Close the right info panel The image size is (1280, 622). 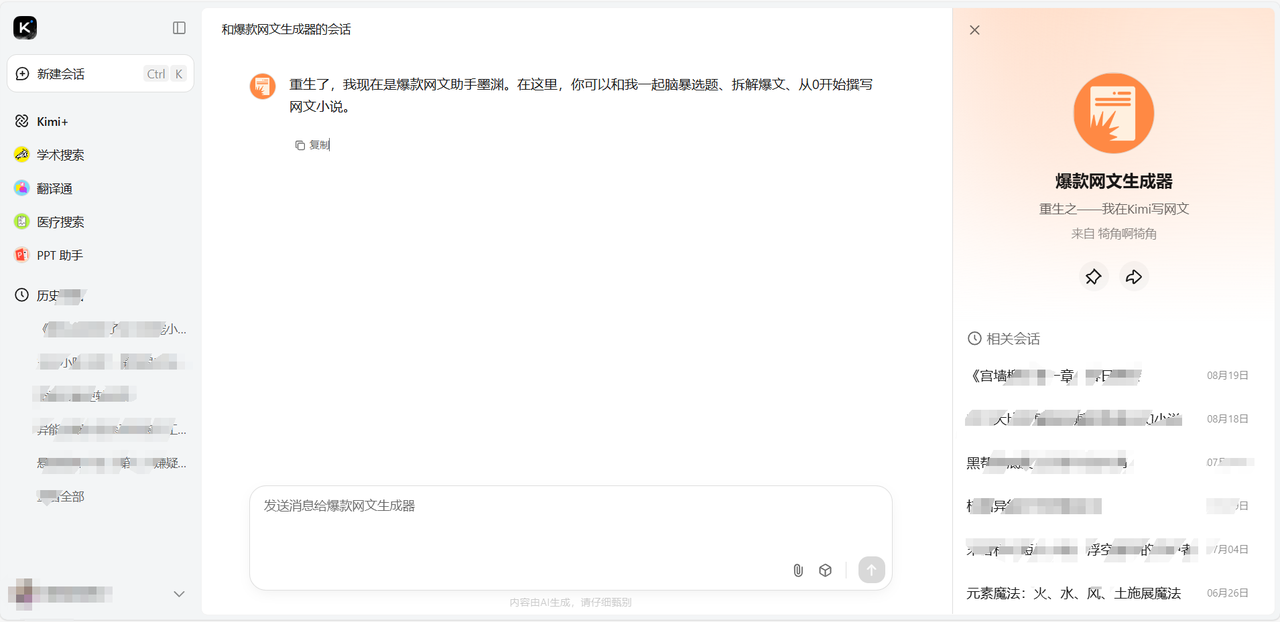[975, 30]
